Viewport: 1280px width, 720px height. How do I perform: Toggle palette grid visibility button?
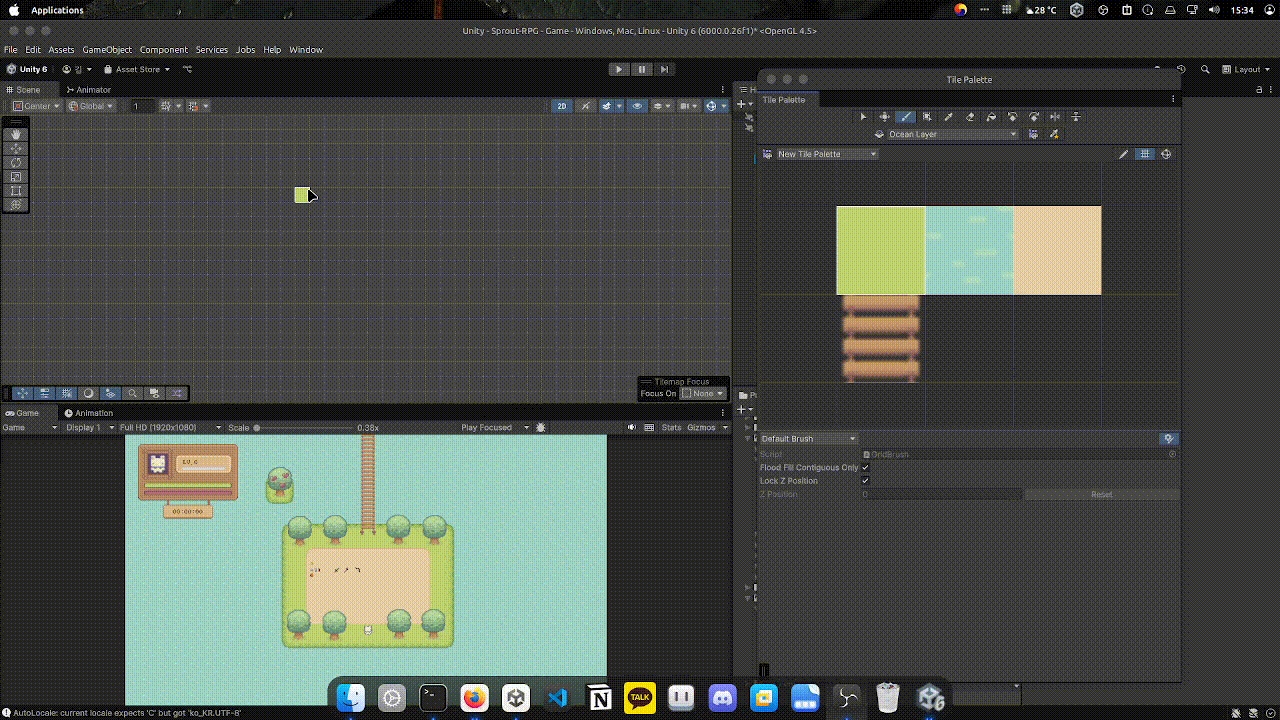pos(1145,154)
